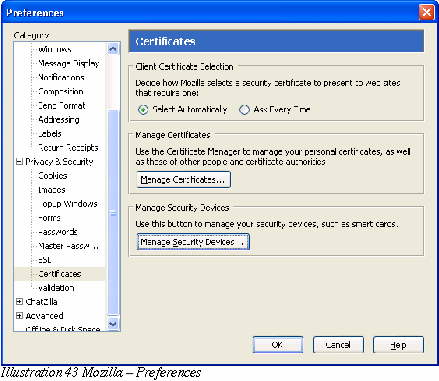Open the Return Receipts preferences
This screenshot has height=381, width=439.
click(x=68, y=148)
